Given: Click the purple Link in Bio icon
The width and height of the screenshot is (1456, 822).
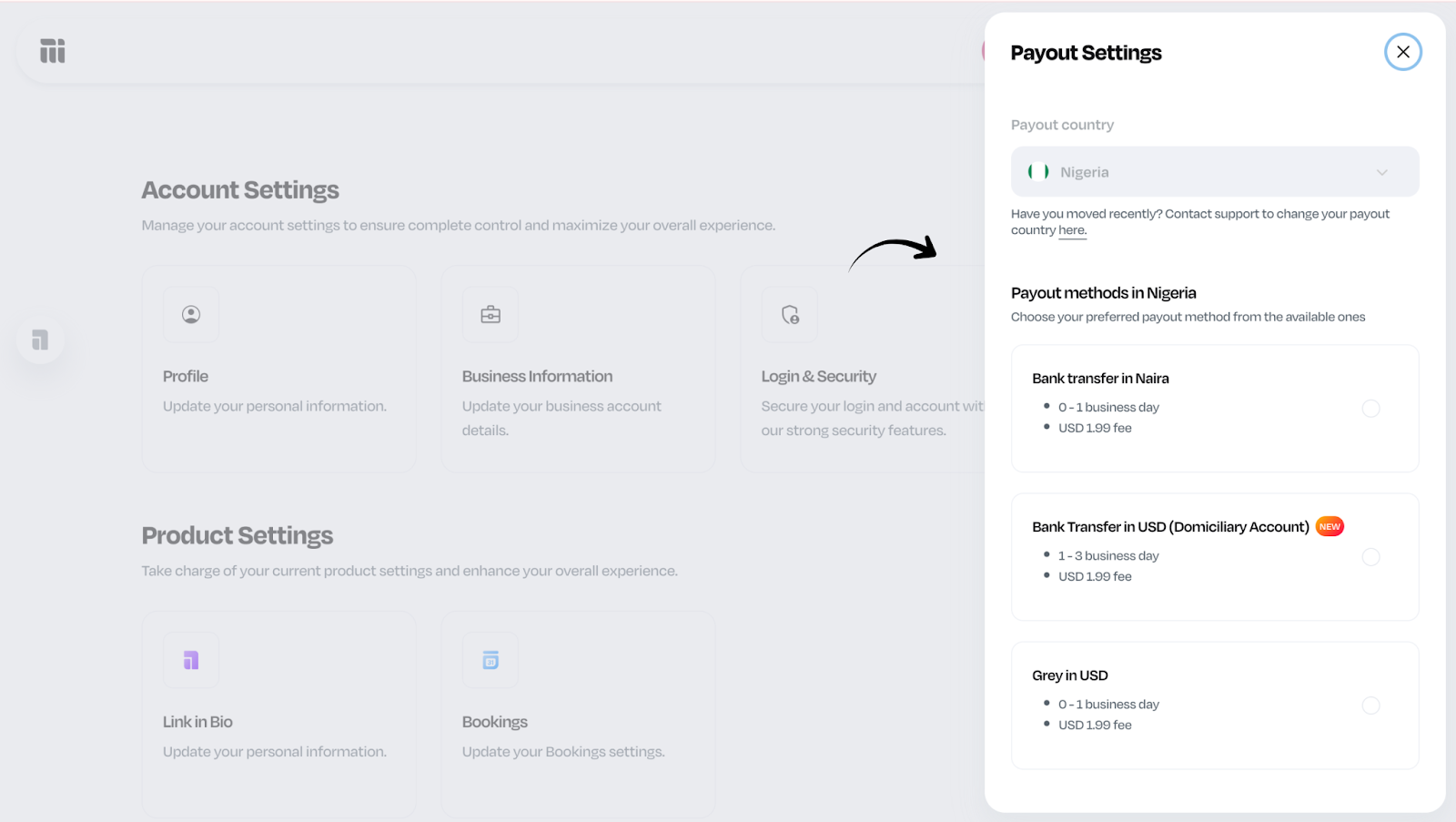Looking at the screenshot, I should pyautogui.click(x=191, y=660).
